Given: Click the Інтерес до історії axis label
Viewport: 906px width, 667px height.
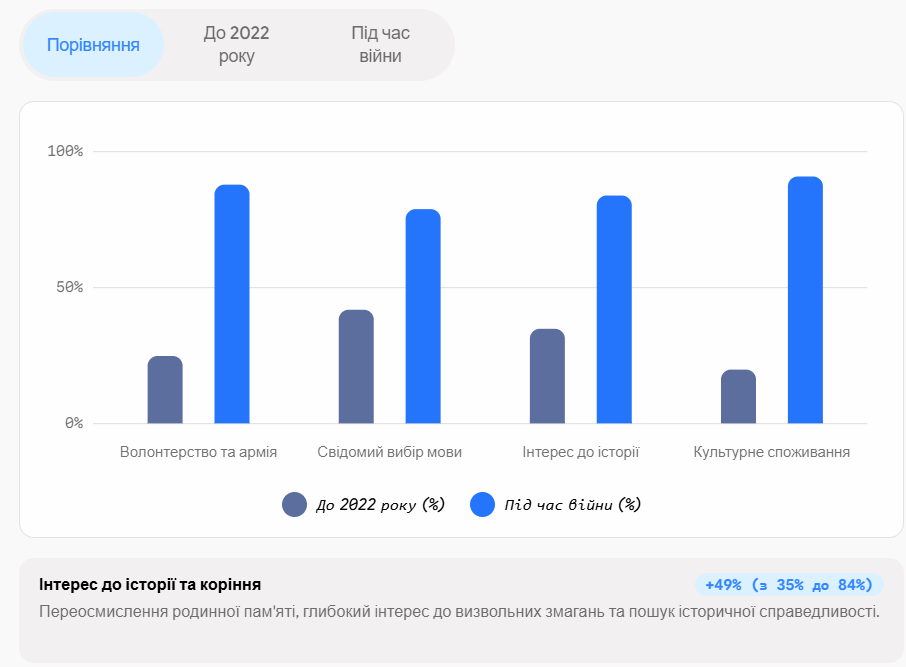Looking at the screenshot, I should point(581,452).
